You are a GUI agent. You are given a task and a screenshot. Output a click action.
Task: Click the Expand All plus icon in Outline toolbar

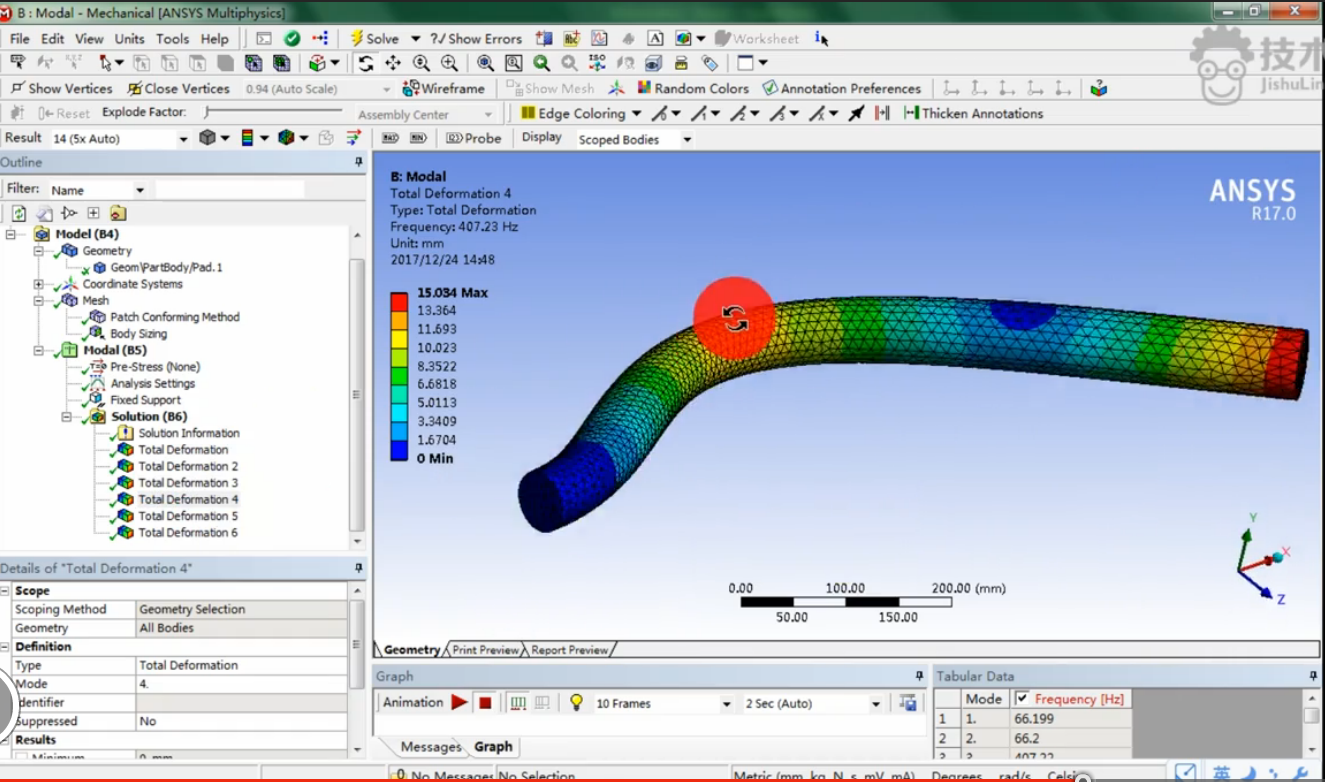93,213
